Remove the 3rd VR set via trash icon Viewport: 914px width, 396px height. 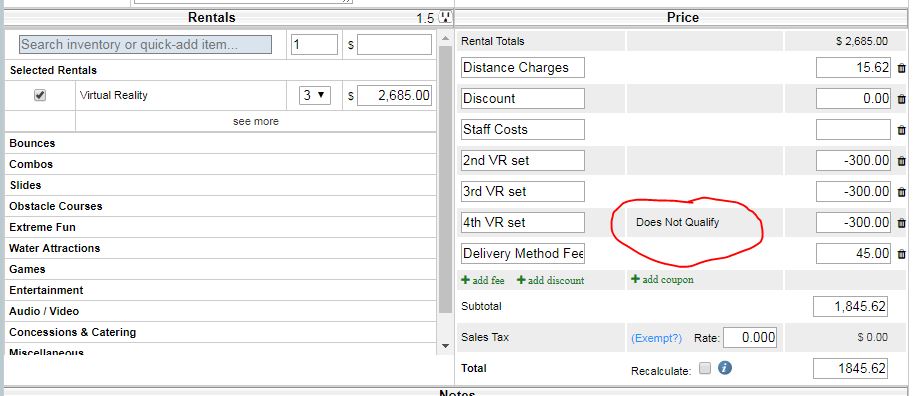902,191
